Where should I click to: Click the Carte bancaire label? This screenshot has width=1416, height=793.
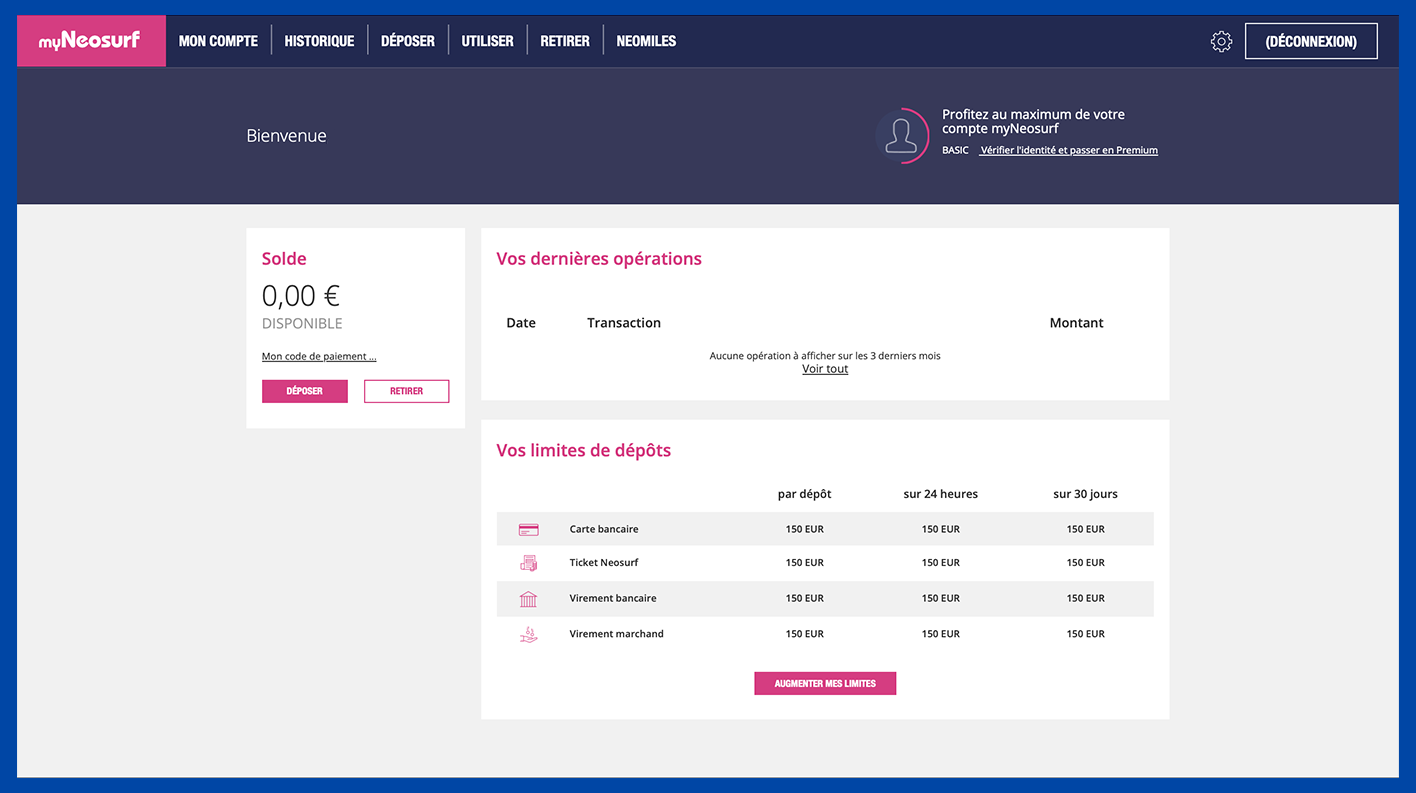604,529
